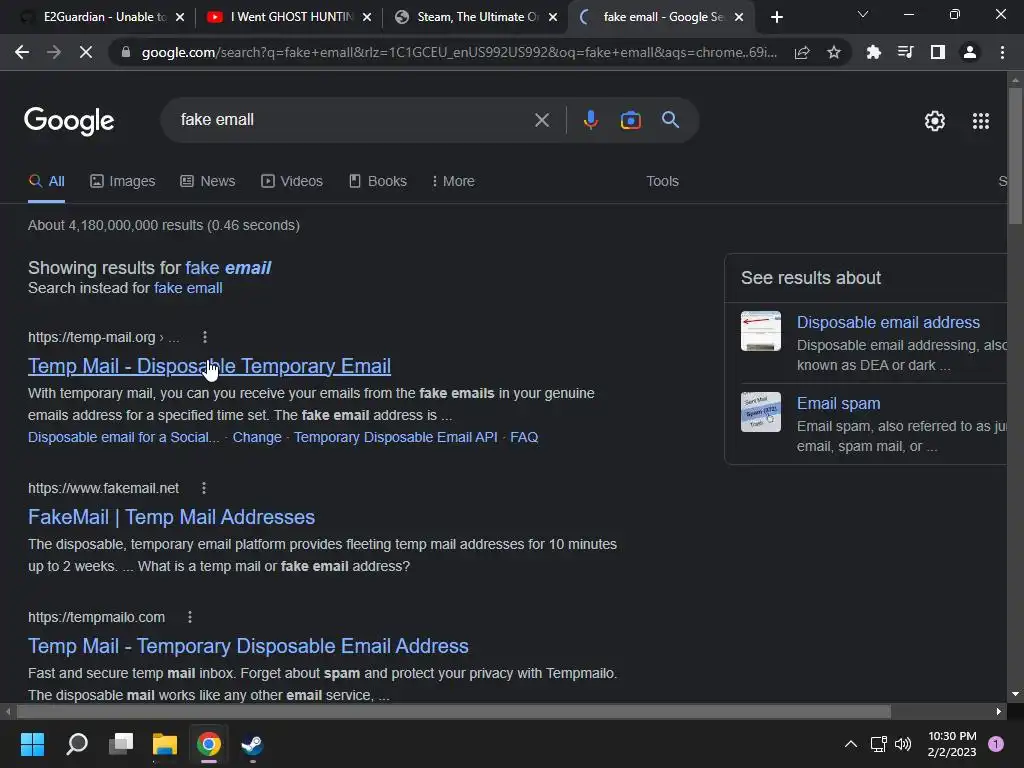Screen dimensions: 1024x768
Task: Open Temporary Disposable Email API sitelink
Action: (x=395, y=437)
